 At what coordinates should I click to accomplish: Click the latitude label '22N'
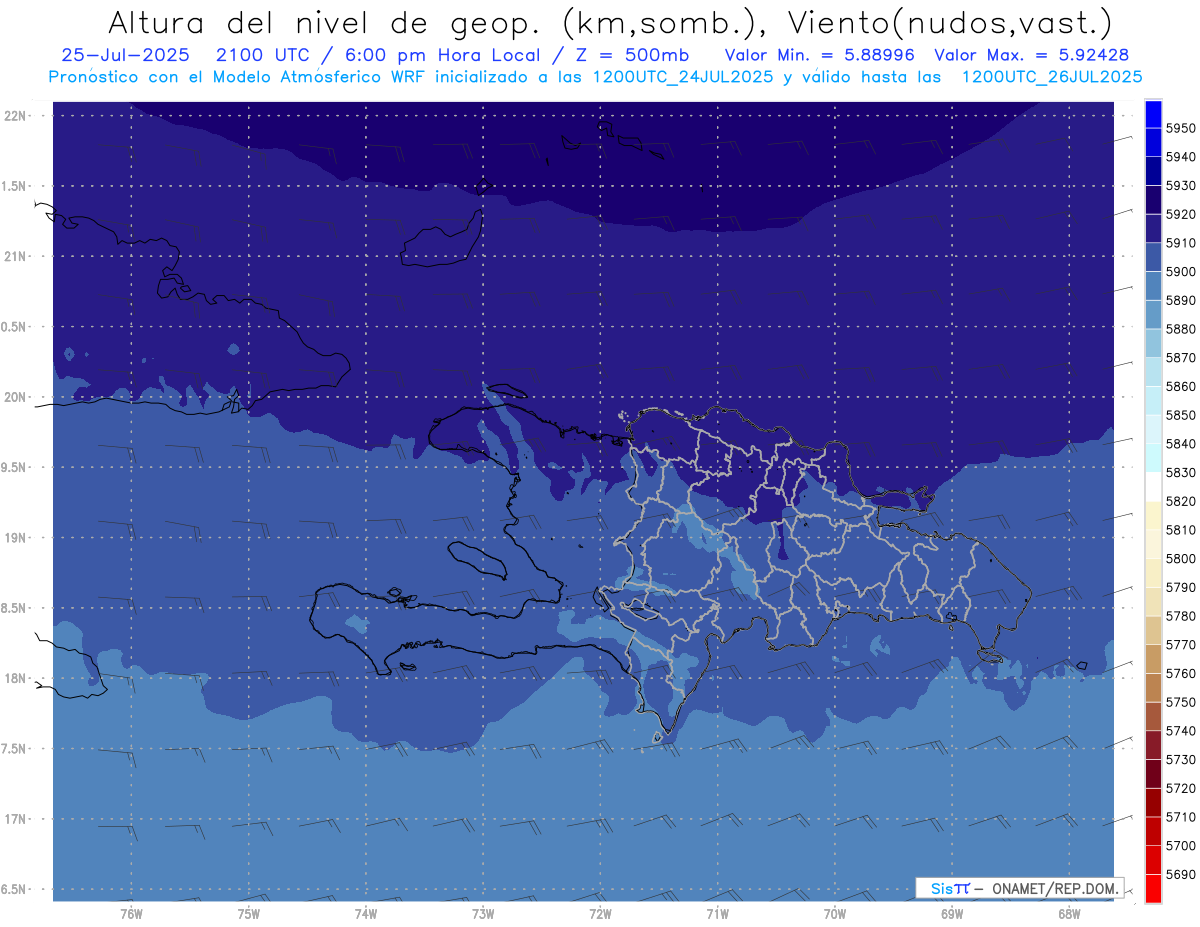coord(16,115)
